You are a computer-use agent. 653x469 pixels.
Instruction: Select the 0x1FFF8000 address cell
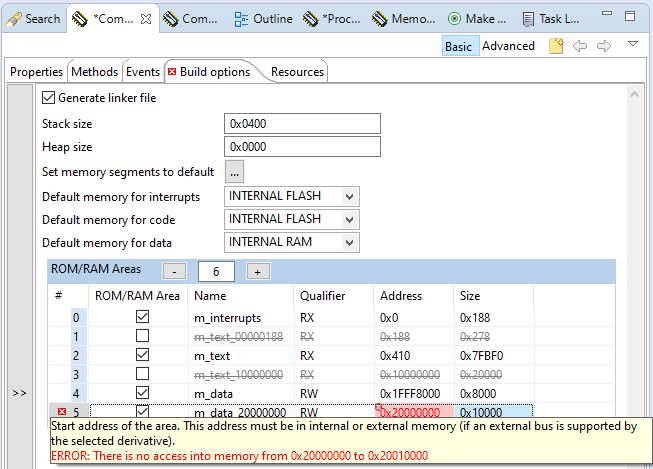pyautogui.click(x=414, y=394)
